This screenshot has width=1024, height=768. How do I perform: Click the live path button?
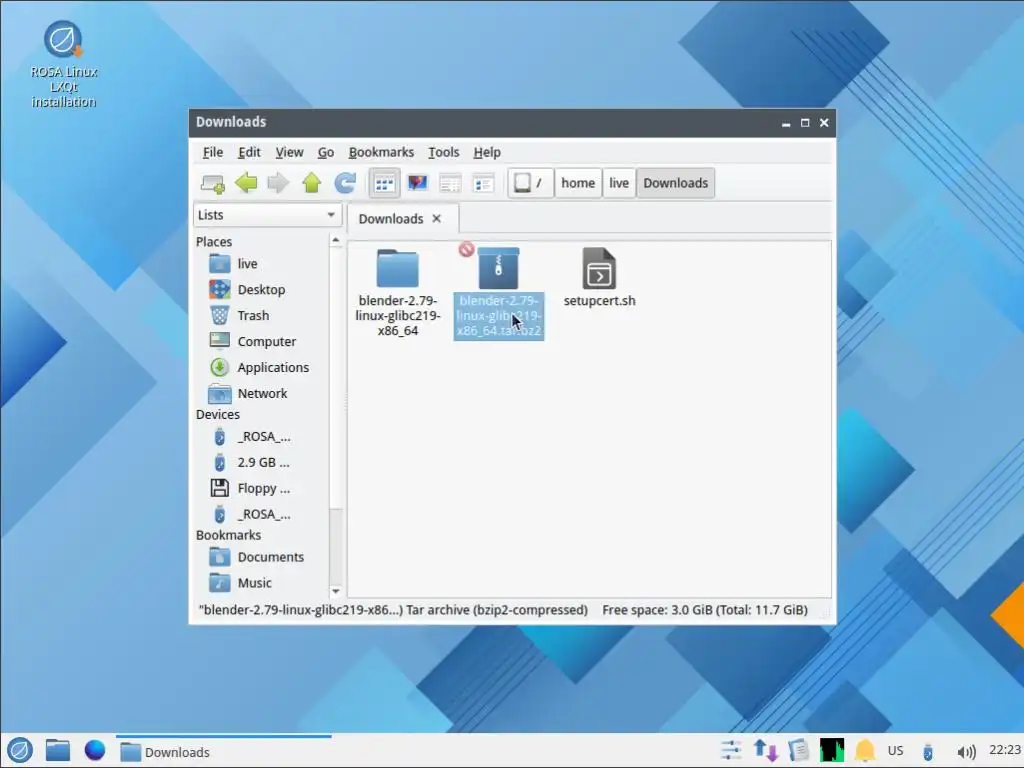[618, 183]
